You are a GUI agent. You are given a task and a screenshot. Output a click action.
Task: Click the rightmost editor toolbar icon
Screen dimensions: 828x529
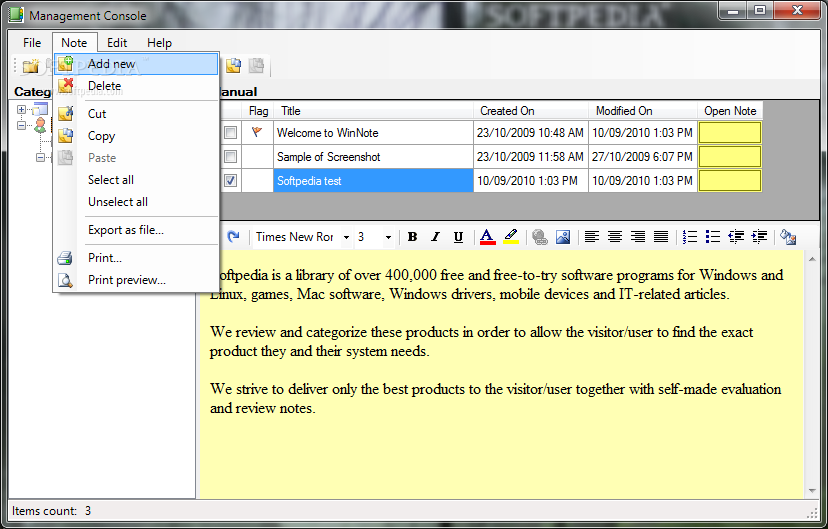pos(788,237)
